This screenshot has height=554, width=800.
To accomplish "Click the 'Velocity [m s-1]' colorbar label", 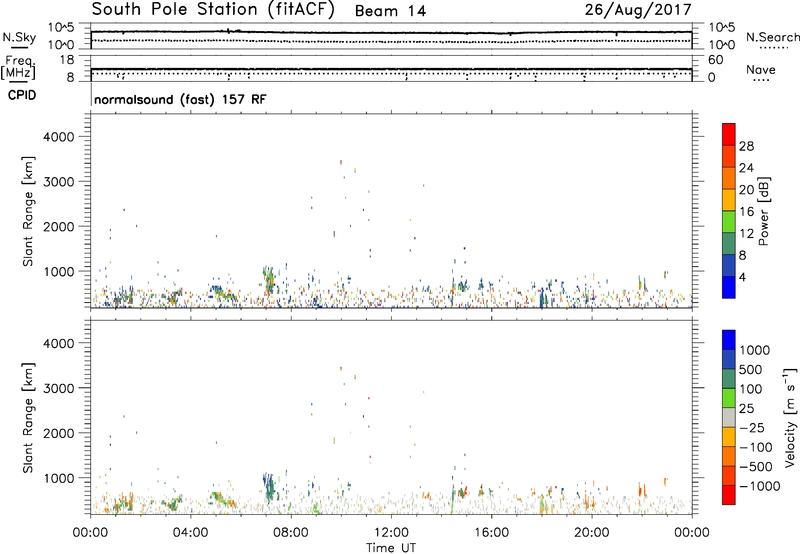I will point(791,417).
